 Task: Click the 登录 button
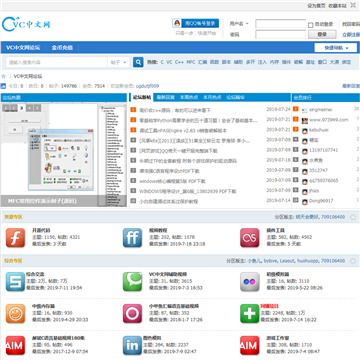(322, 34)
